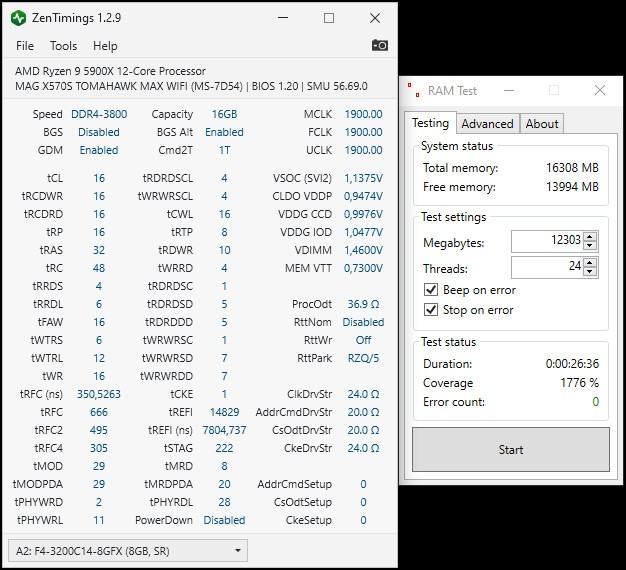Decrease Threads with the down stepper
The image size is (626, 570).
coord(590,271)
